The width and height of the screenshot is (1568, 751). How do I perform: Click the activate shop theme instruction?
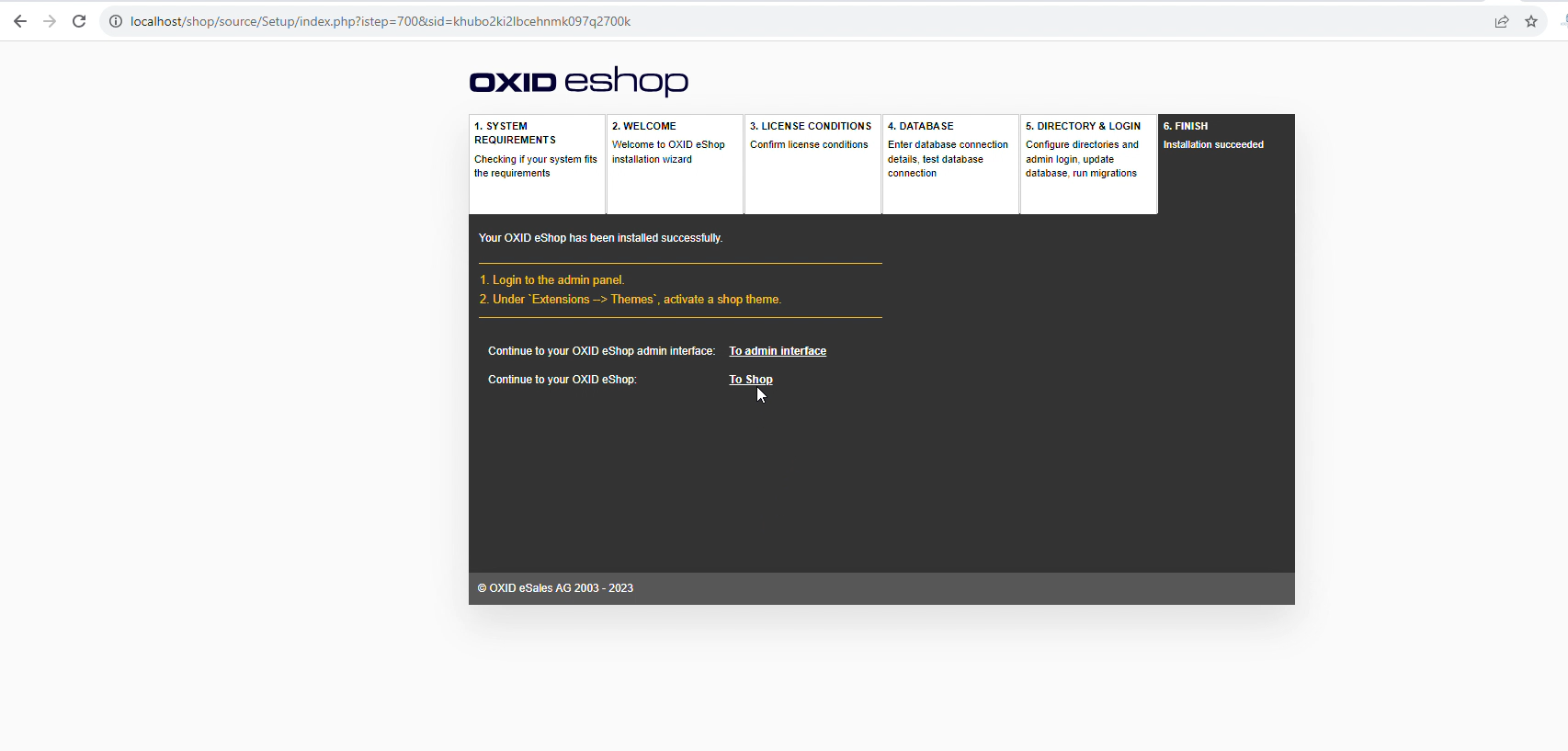[636, 300]
